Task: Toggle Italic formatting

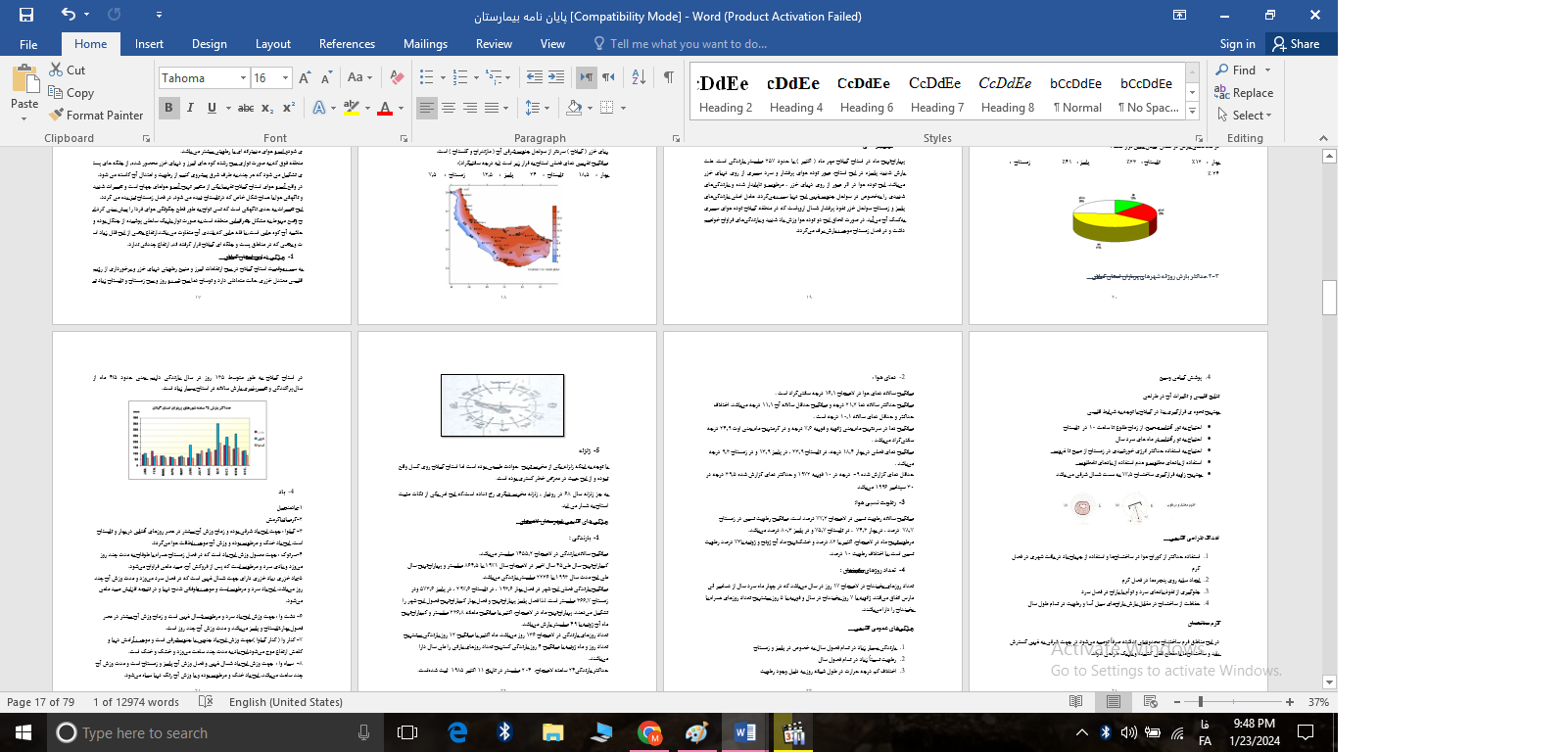Action: [x=190, y=108]
